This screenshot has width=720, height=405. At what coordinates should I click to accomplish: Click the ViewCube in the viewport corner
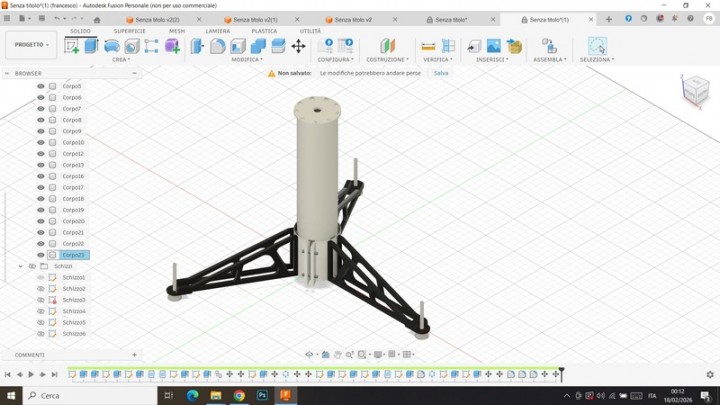coord(694,91)
